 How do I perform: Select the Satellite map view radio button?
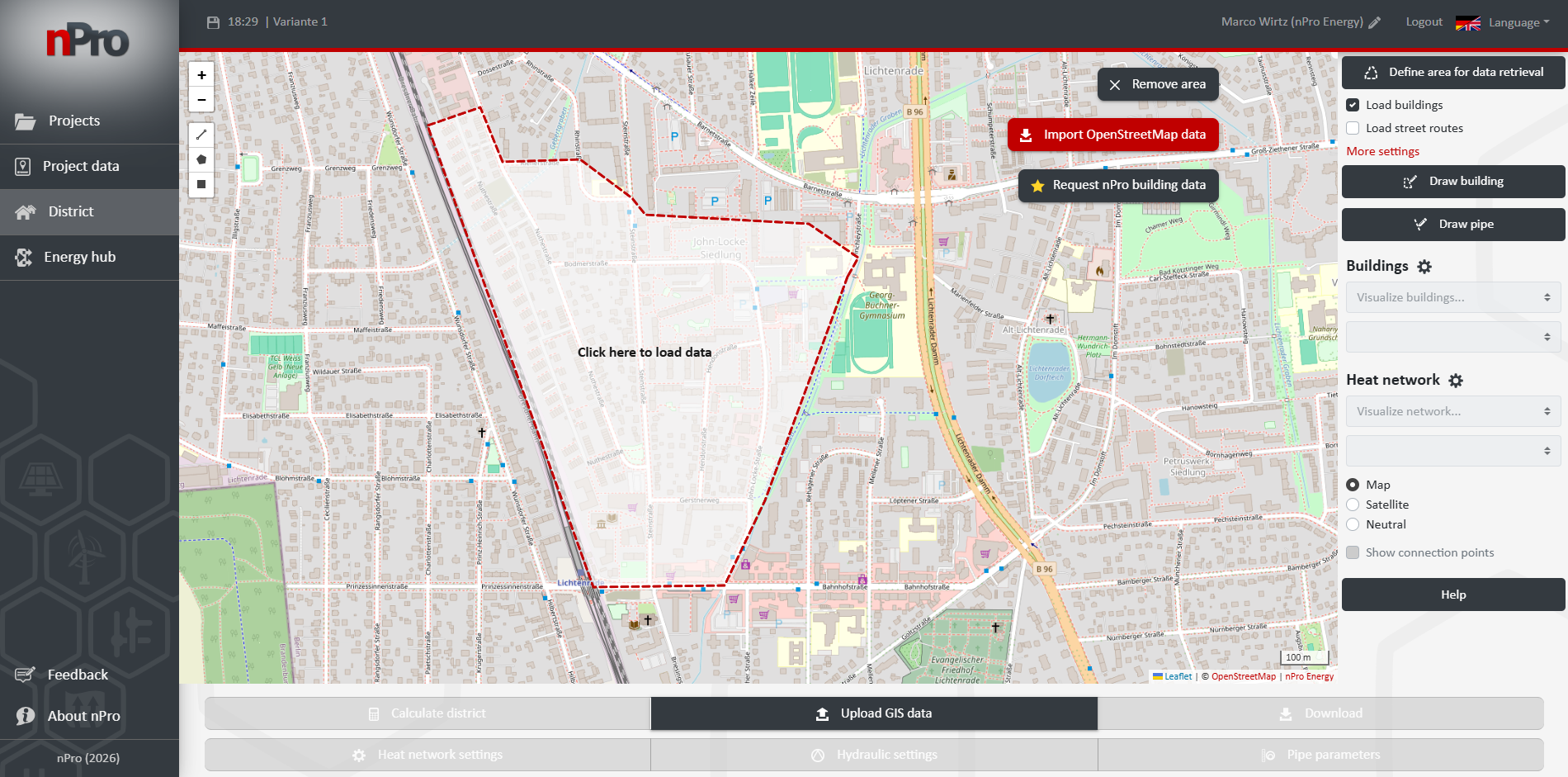point(1353,505)
